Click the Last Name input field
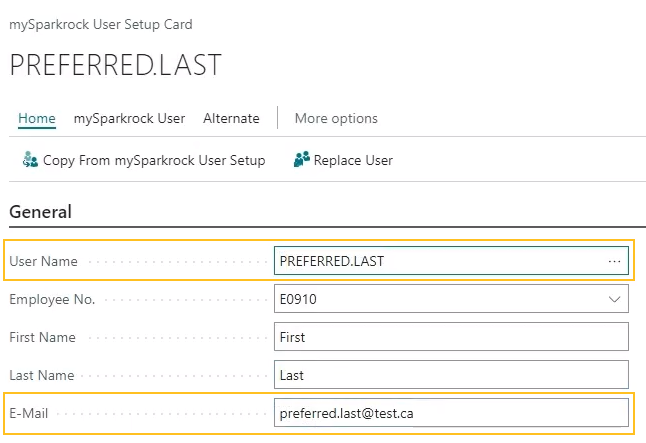The image size is (646, 443). point(451,375)
